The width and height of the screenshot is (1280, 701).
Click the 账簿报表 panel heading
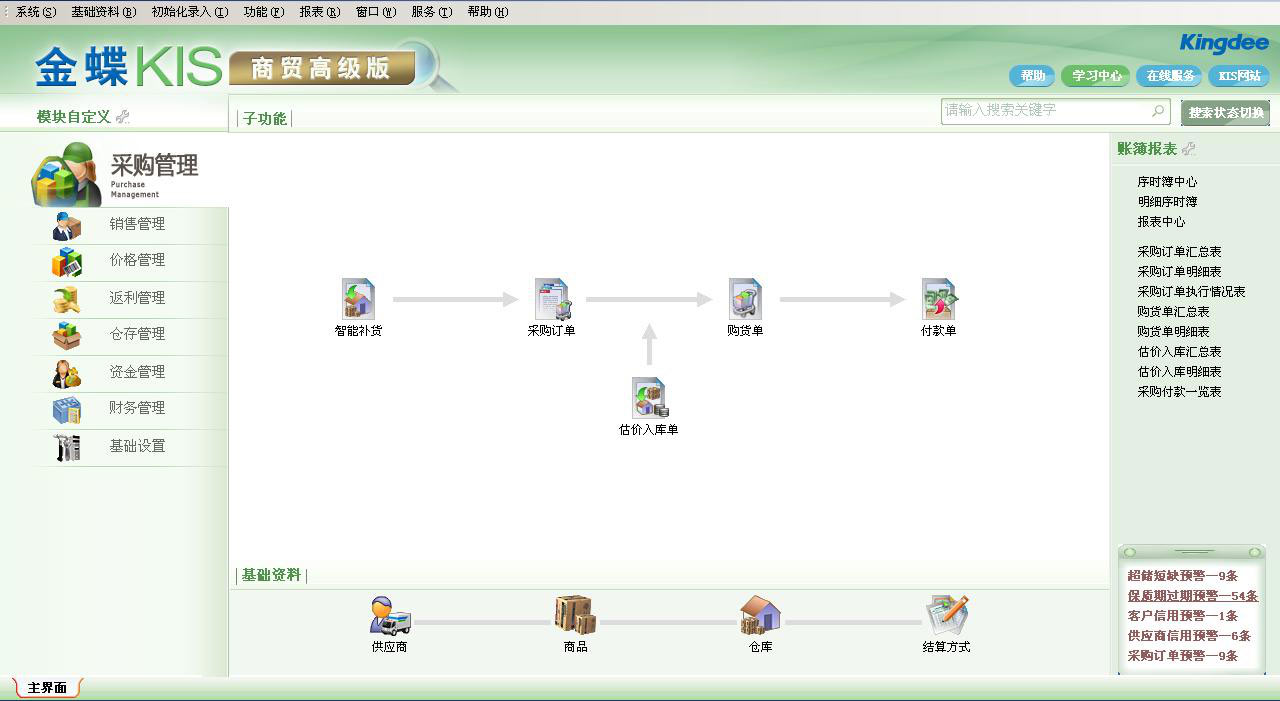click(1147, 149)
